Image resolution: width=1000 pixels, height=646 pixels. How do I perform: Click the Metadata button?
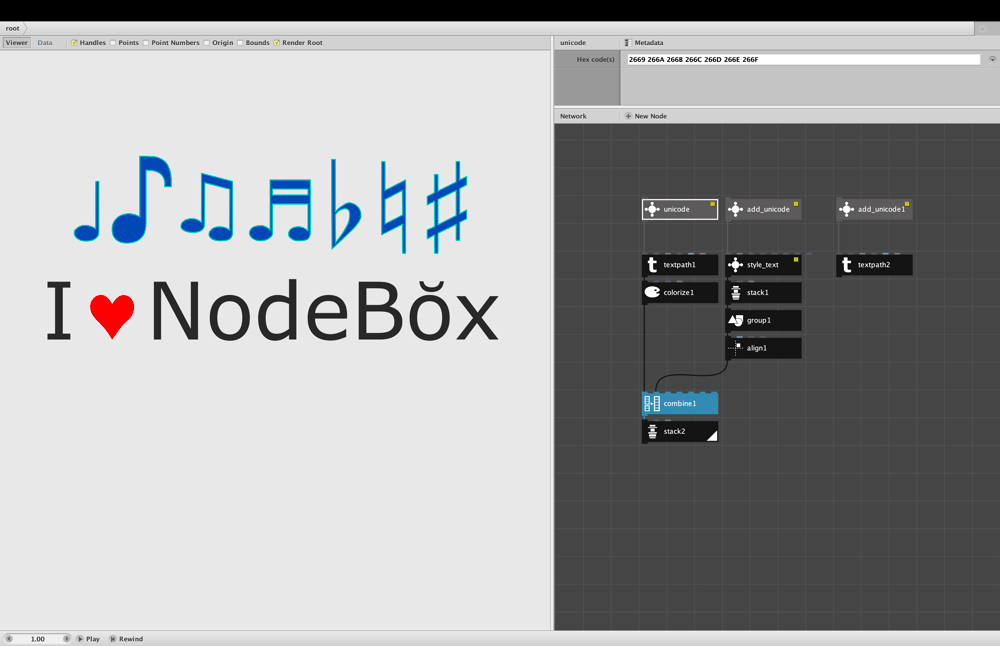[x=644, y=43]
